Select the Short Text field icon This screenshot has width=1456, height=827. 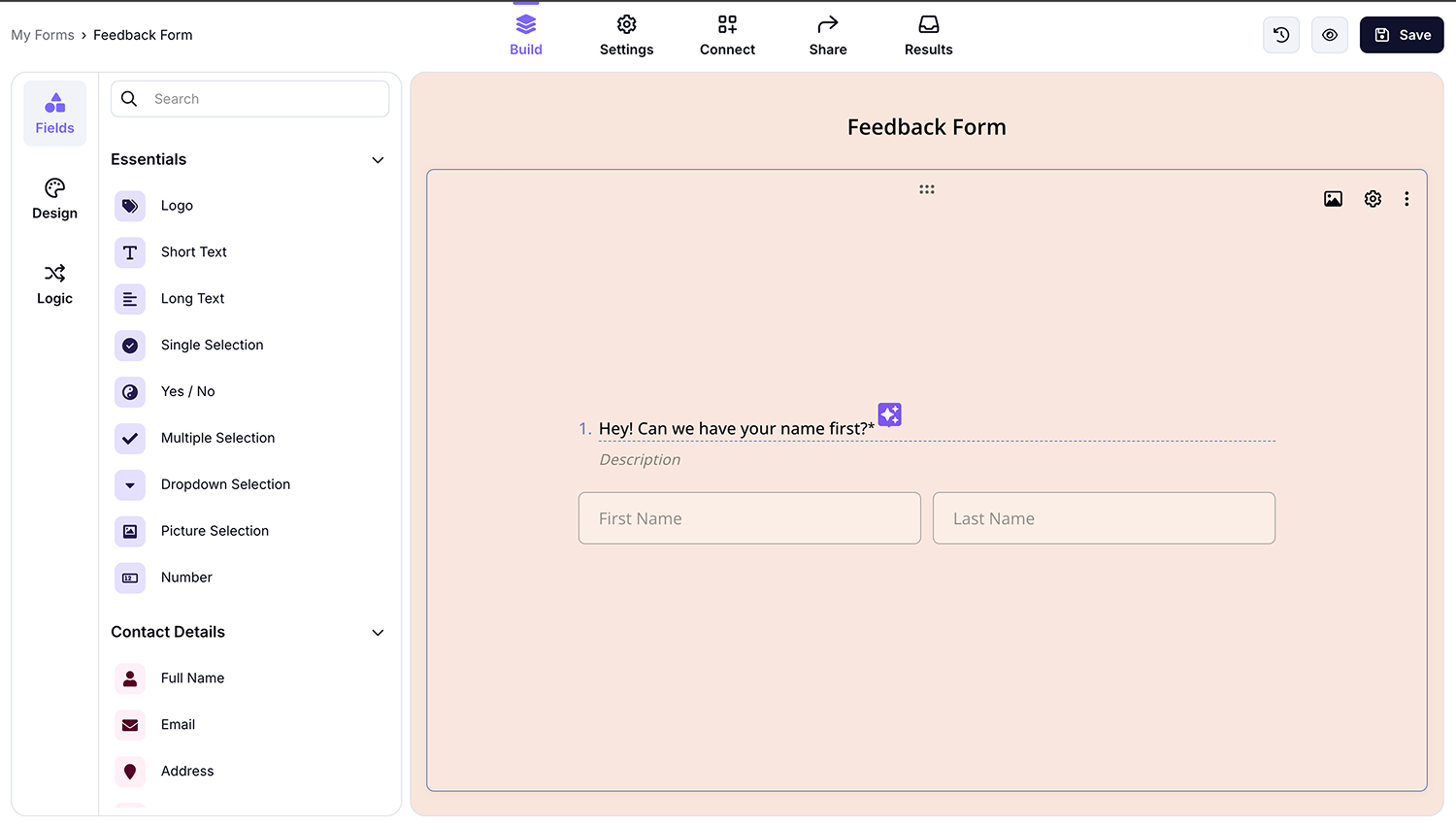130,252
